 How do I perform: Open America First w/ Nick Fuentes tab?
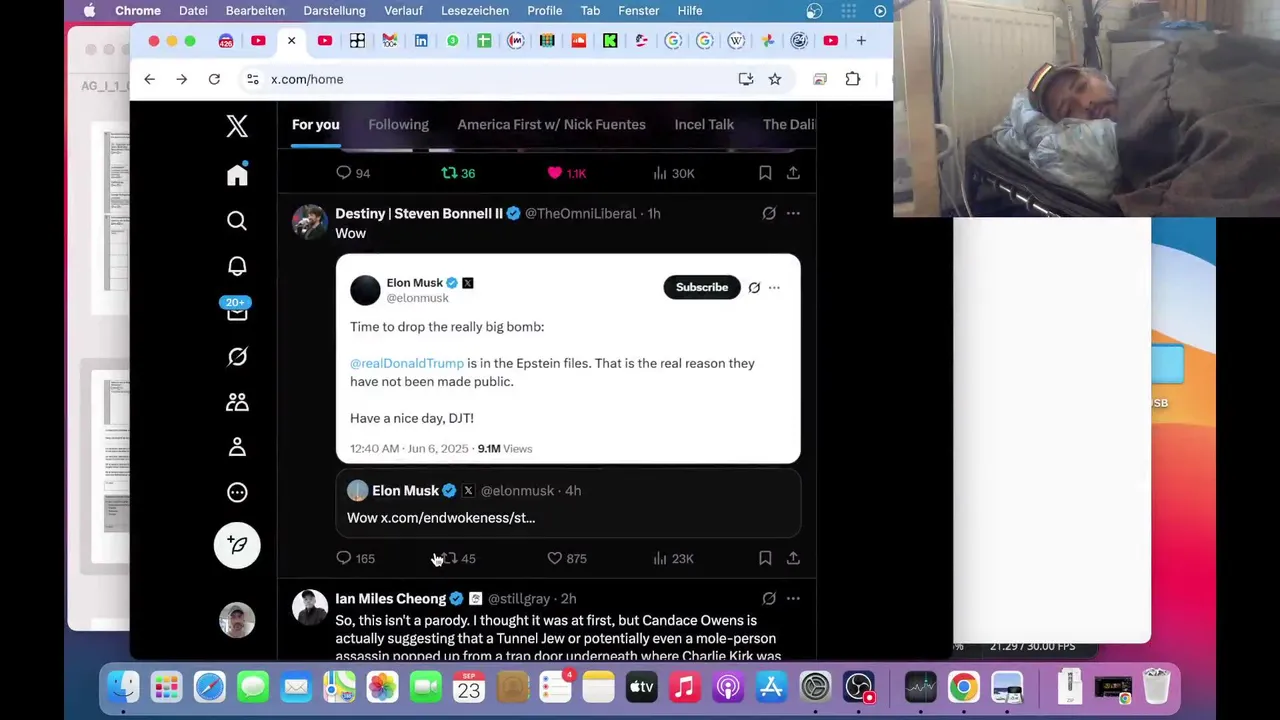(552, 124)
